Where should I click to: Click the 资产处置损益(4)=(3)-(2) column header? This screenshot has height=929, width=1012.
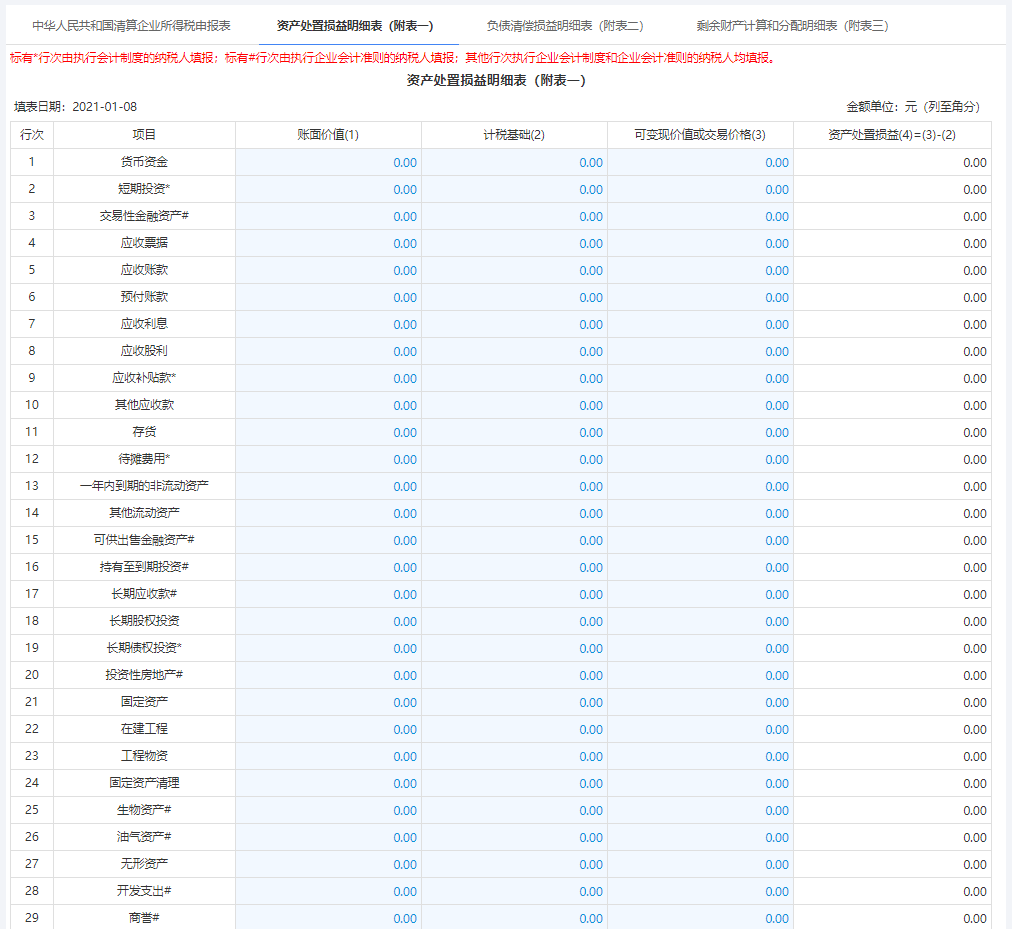click(x=892, y=135)
